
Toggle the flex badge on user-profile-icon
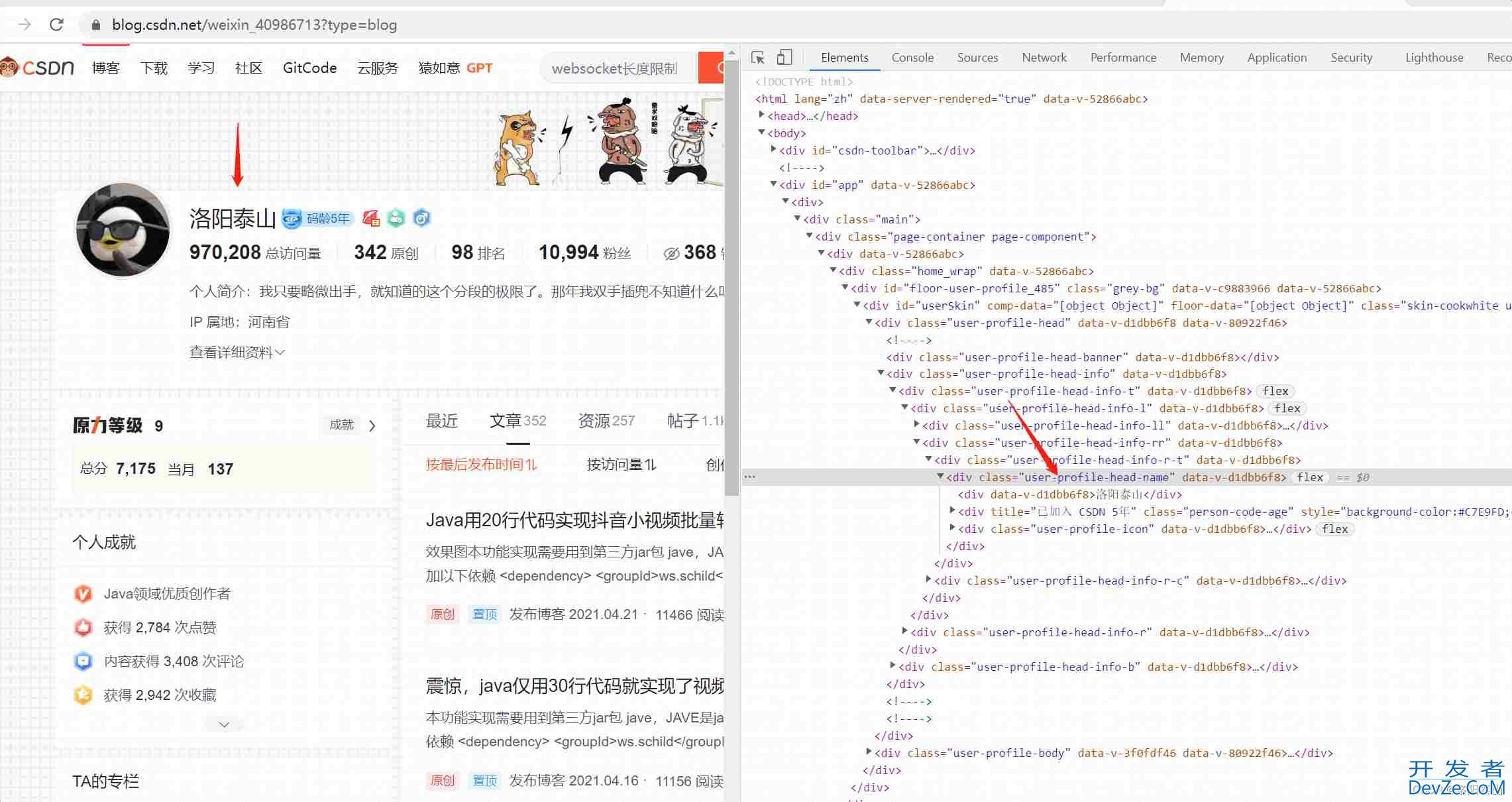[1334, 529]
